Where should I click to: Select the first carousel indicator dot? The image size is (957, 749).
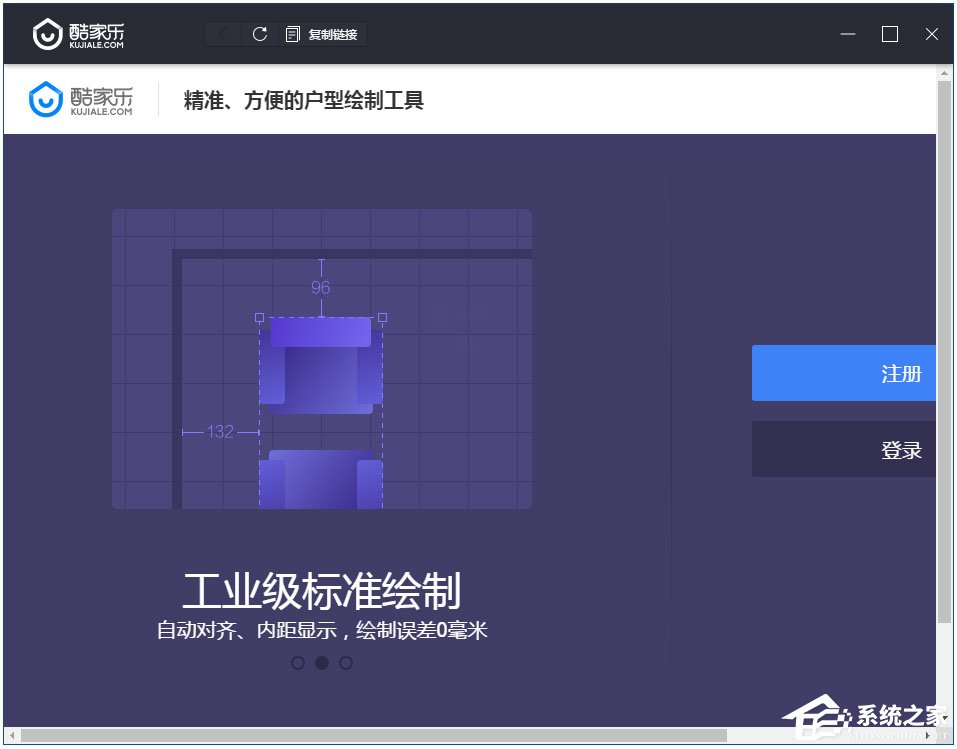(x=298, y=663)
